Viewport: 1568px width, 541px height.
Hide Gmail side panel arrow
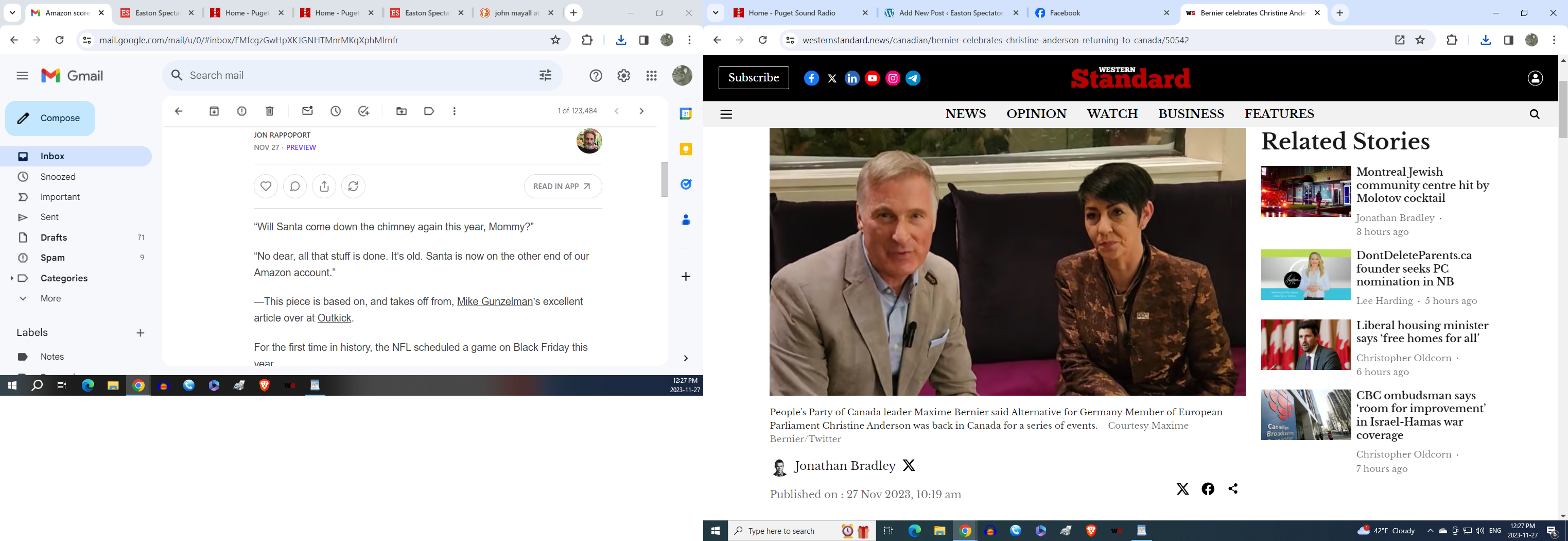click(685, 358)
